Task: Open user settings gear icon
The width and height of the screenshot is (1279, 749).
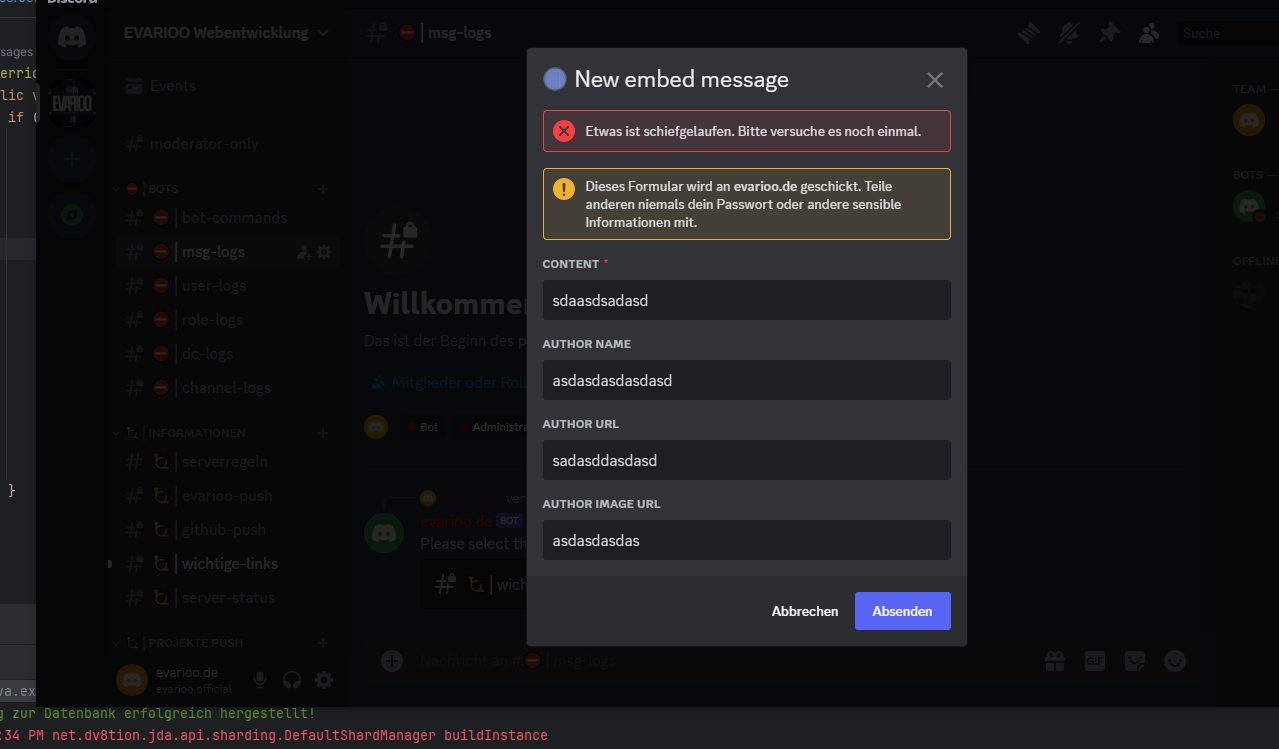Action: click(x=324, y=680)
